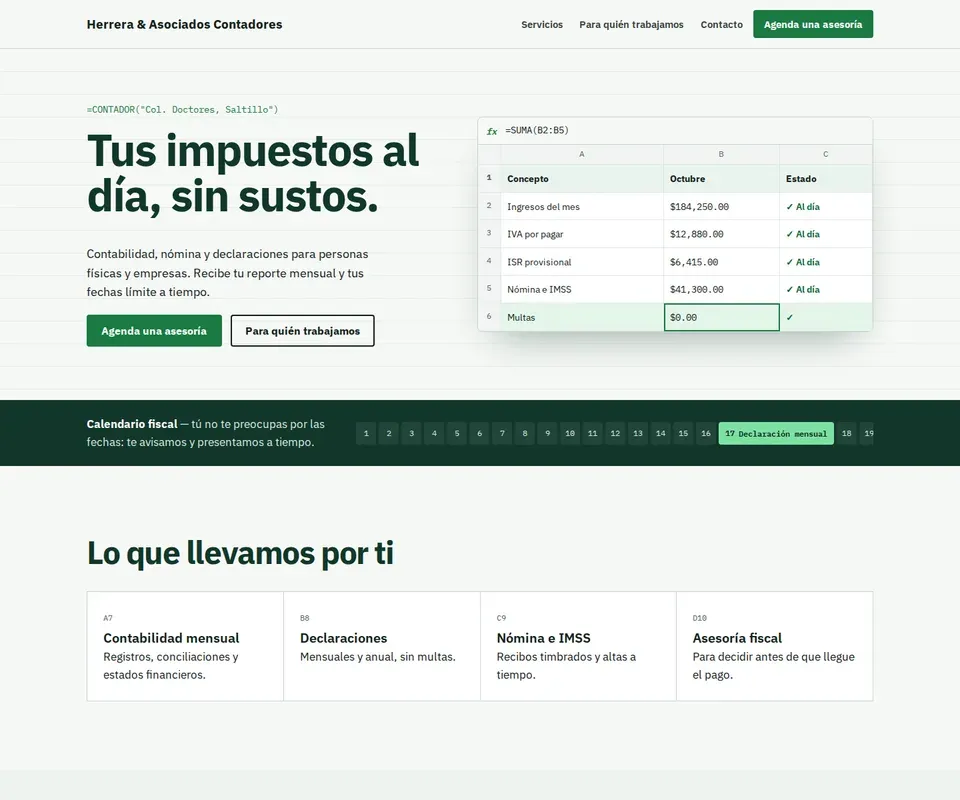Select day 16 in fiscal calendar

click(706, 433)
